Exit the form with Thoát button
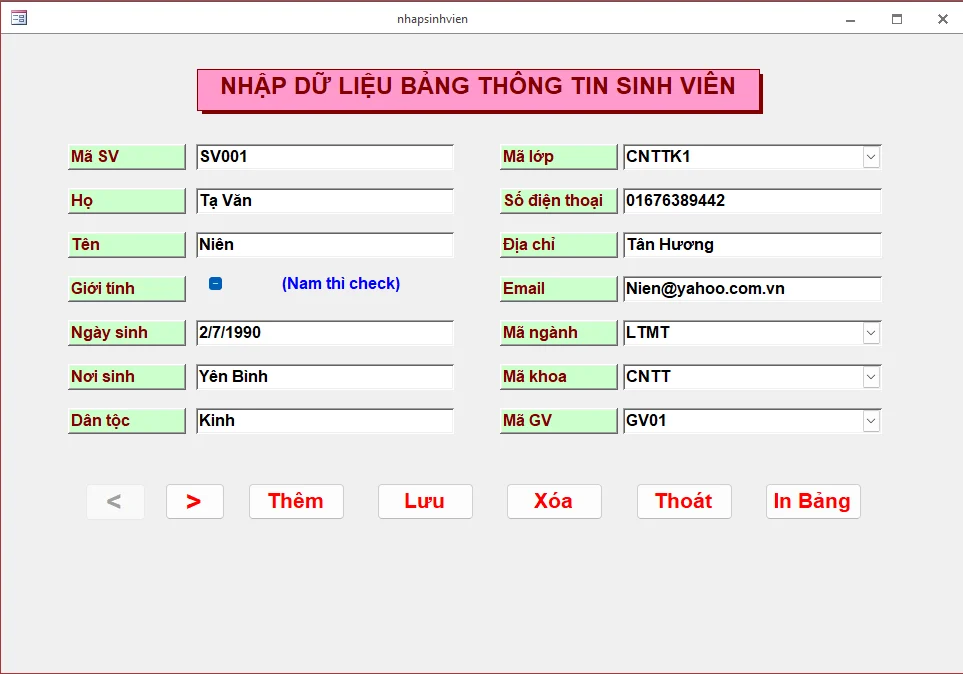The height and width of the screenshot is (674, 963). (683, 502)
